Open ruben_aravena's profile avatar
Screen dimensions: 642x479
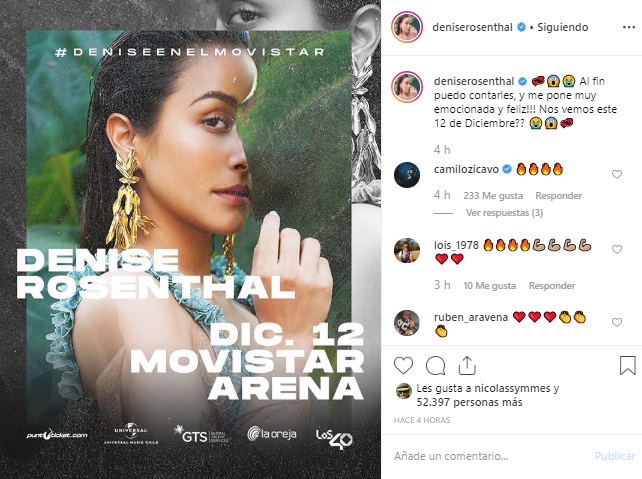[x=407, y=323]
